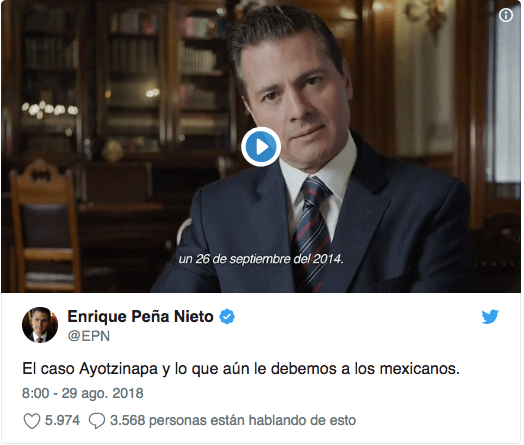Click the blue verified badge
The height and width of the screenshot is (445, 524).
[x=227, y=317]
